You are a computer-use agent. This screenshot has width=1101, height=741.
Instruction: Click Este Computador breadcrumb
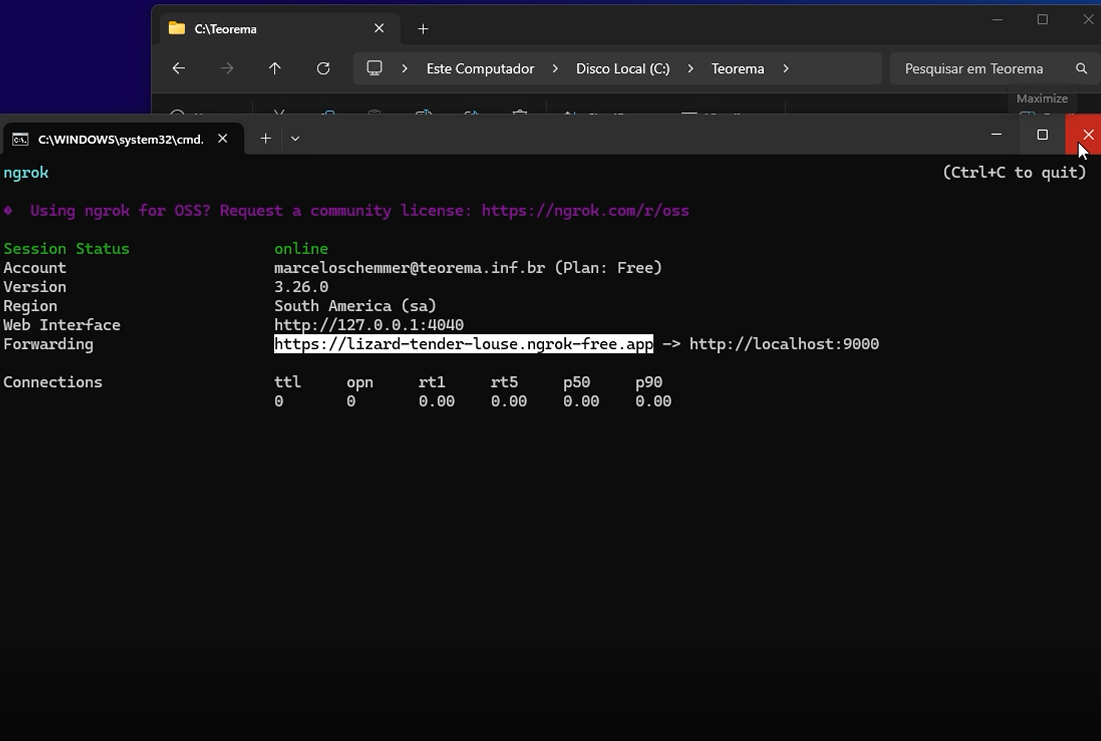[480, 68]
